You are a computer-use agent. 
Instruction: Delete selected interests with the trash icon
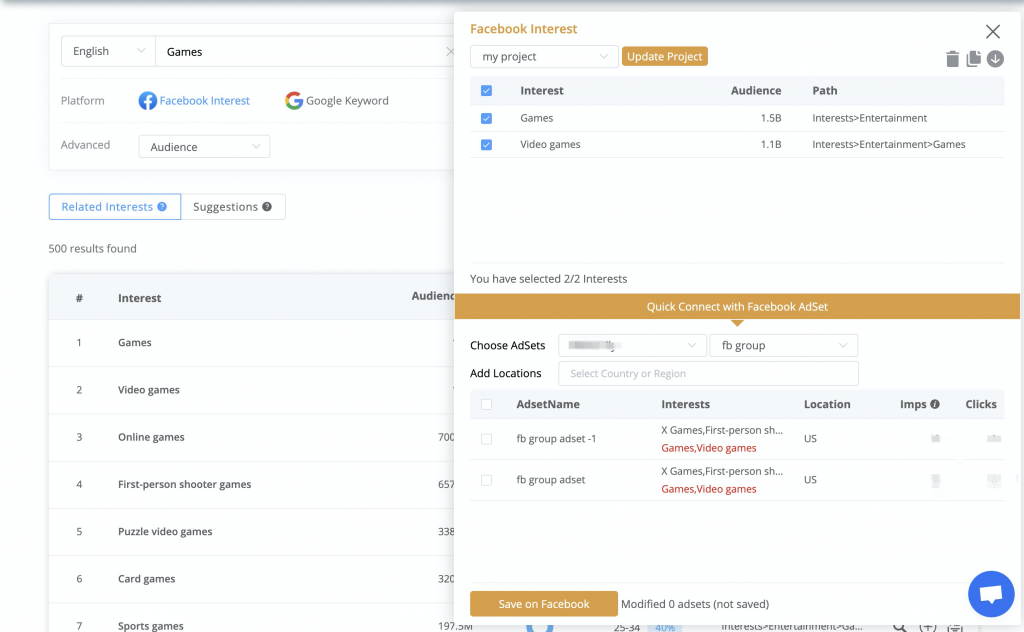[x=952, y=59]
